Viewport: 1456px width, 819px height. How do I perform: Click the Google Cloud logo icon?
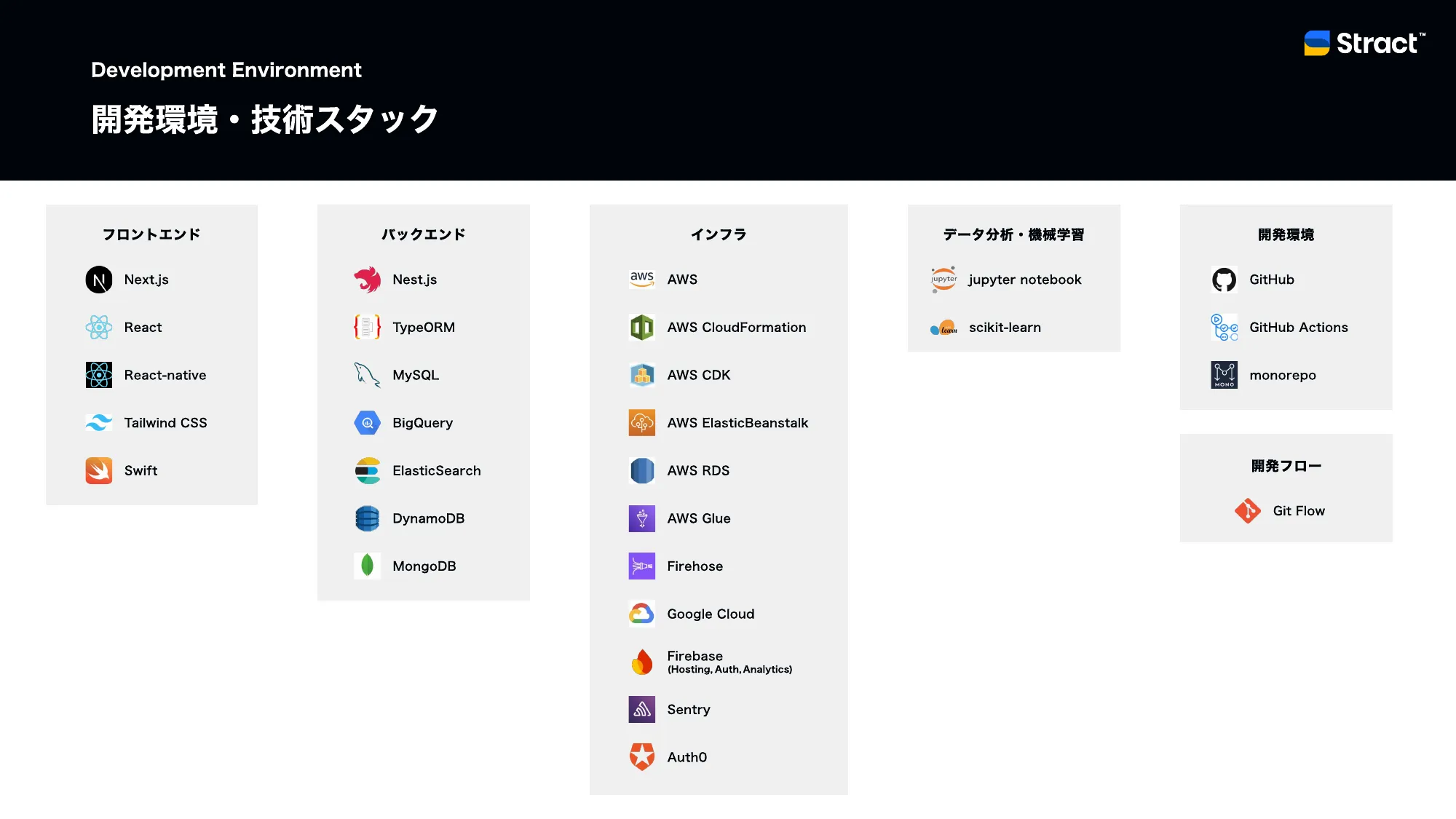tap(642, 614)
